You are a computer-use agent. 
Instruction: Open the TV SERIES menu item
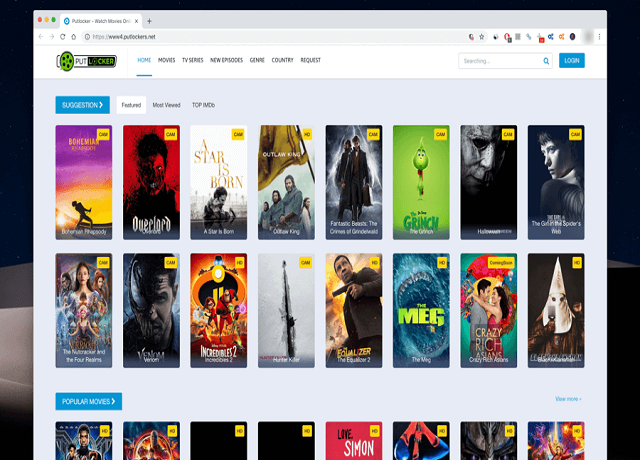click(192, 60)
